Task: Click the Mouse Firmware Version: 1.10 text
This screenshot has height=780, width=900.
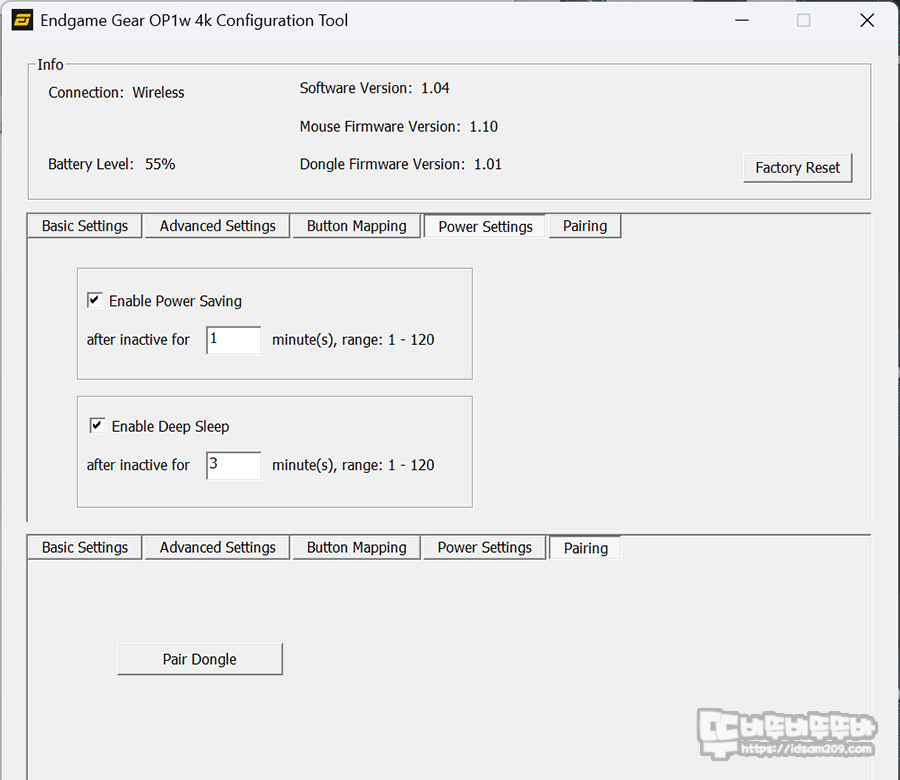Action: (x=398, y=126)
